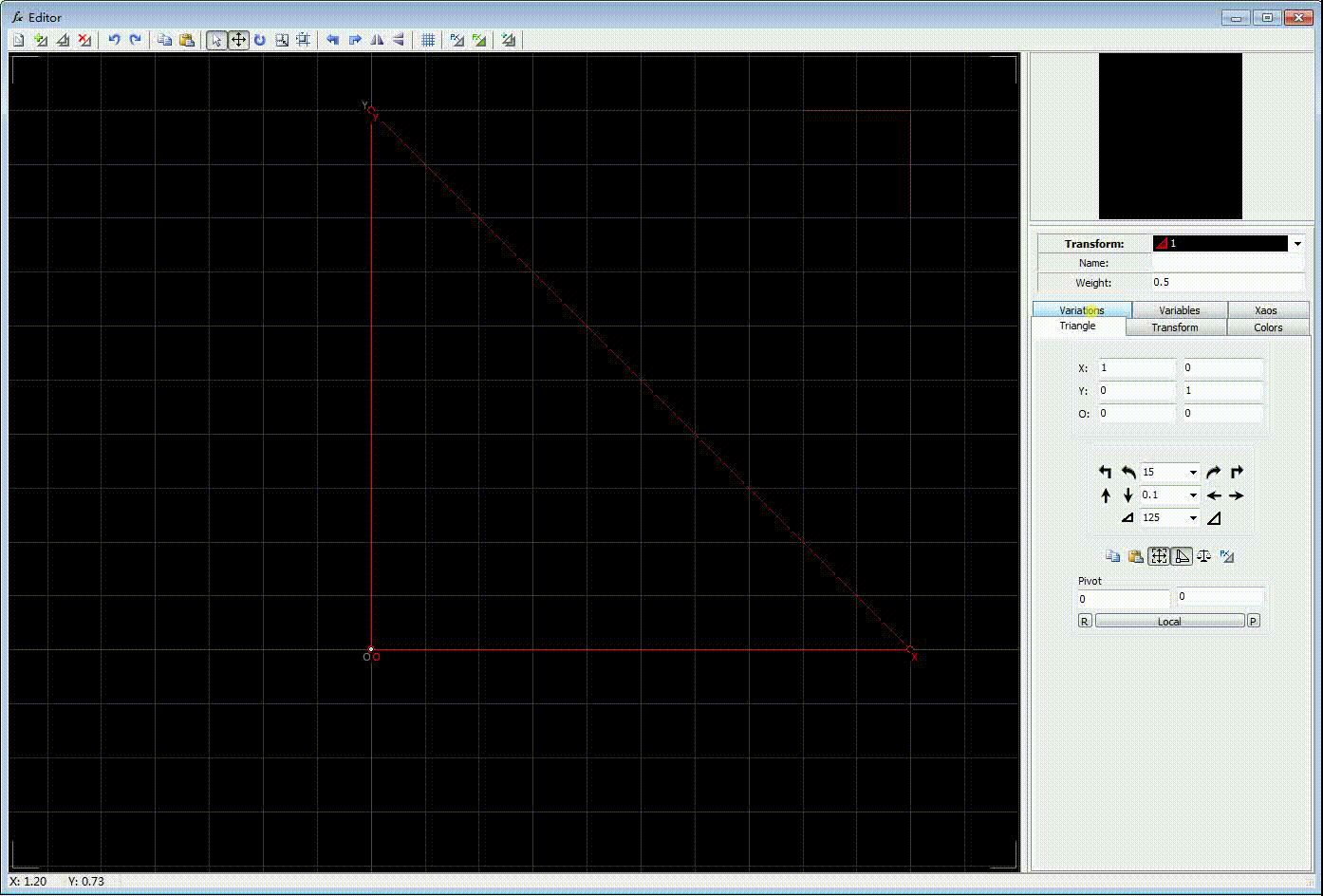Move the triangle down

[x=1127, y=495]
